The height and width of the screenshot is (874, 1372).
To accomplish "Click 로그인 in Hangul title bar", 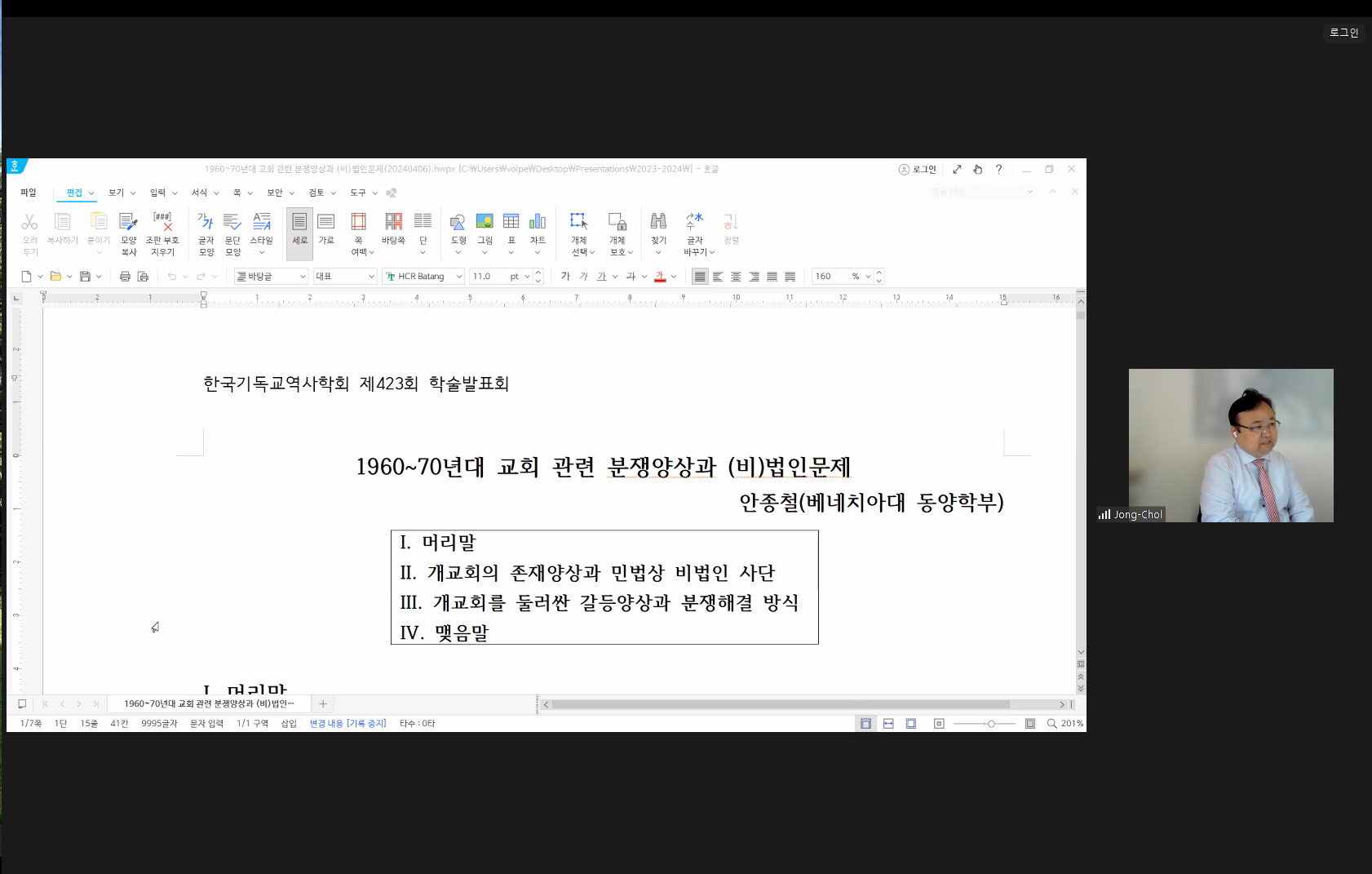I will (918, 169).
